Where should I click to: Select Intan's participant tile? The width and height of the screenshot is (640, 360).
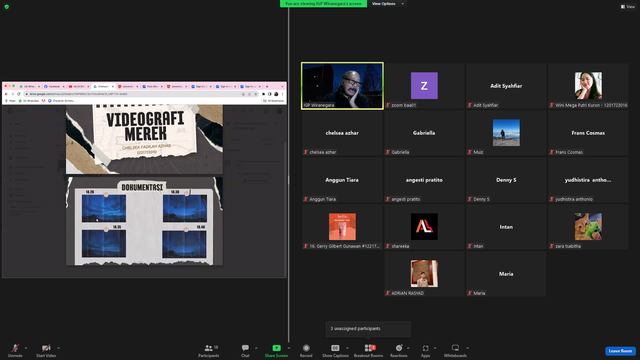pos(506,227)
